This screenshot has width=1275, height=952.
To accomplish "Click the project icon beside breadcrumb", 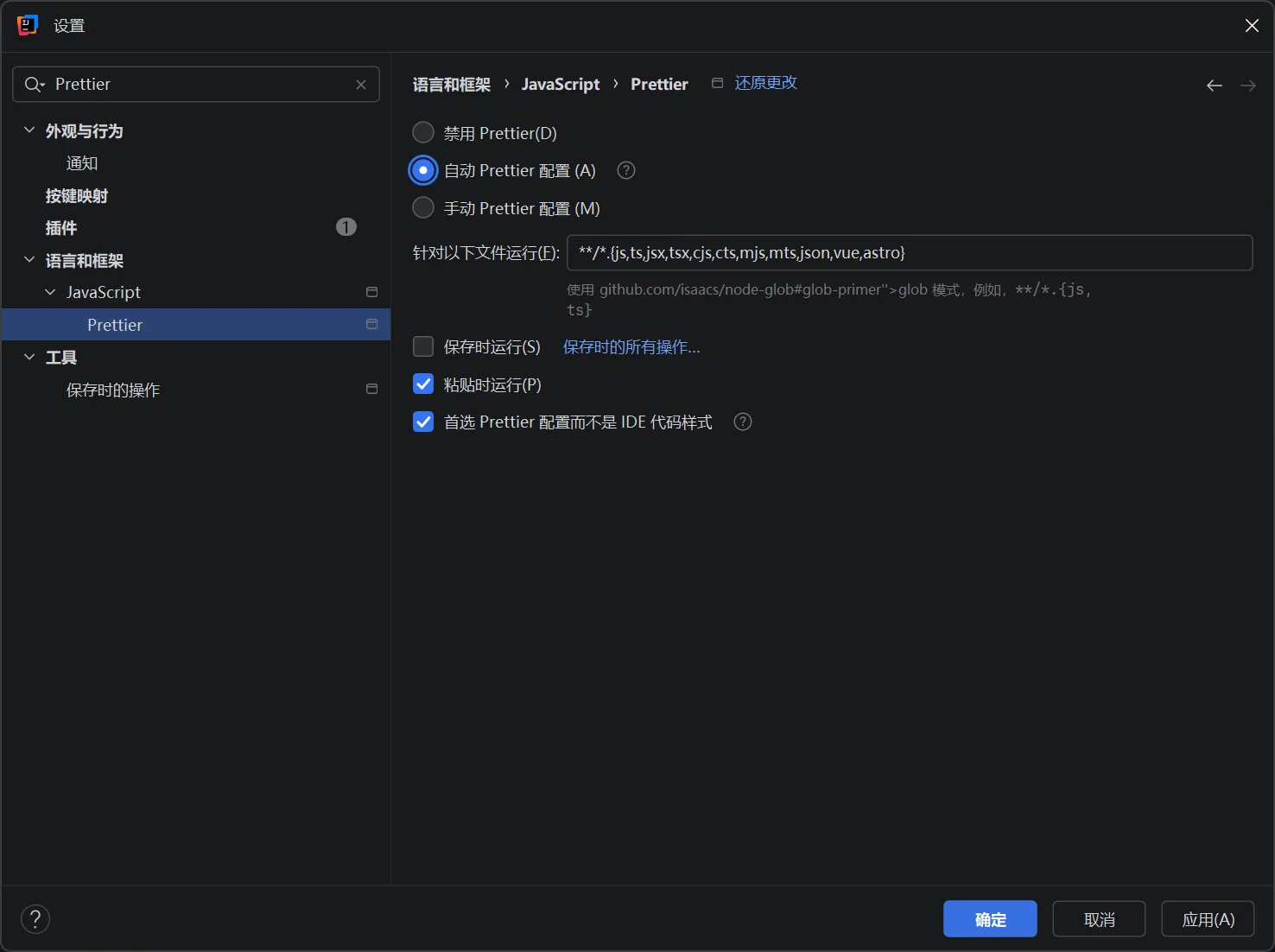I will (717, 83).
